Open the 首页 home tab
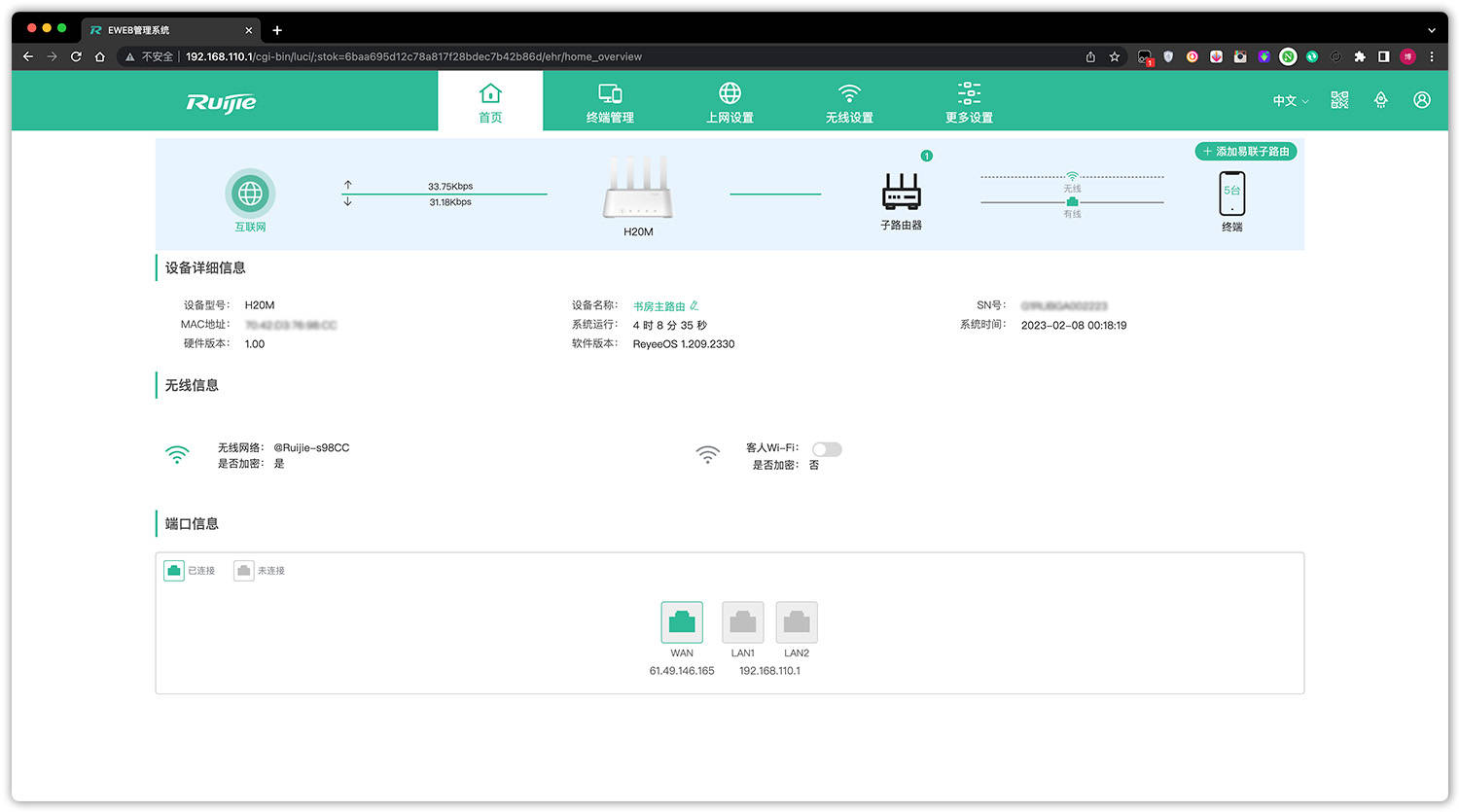Viewport: 1459px width, 812px height. coord(490,101)
